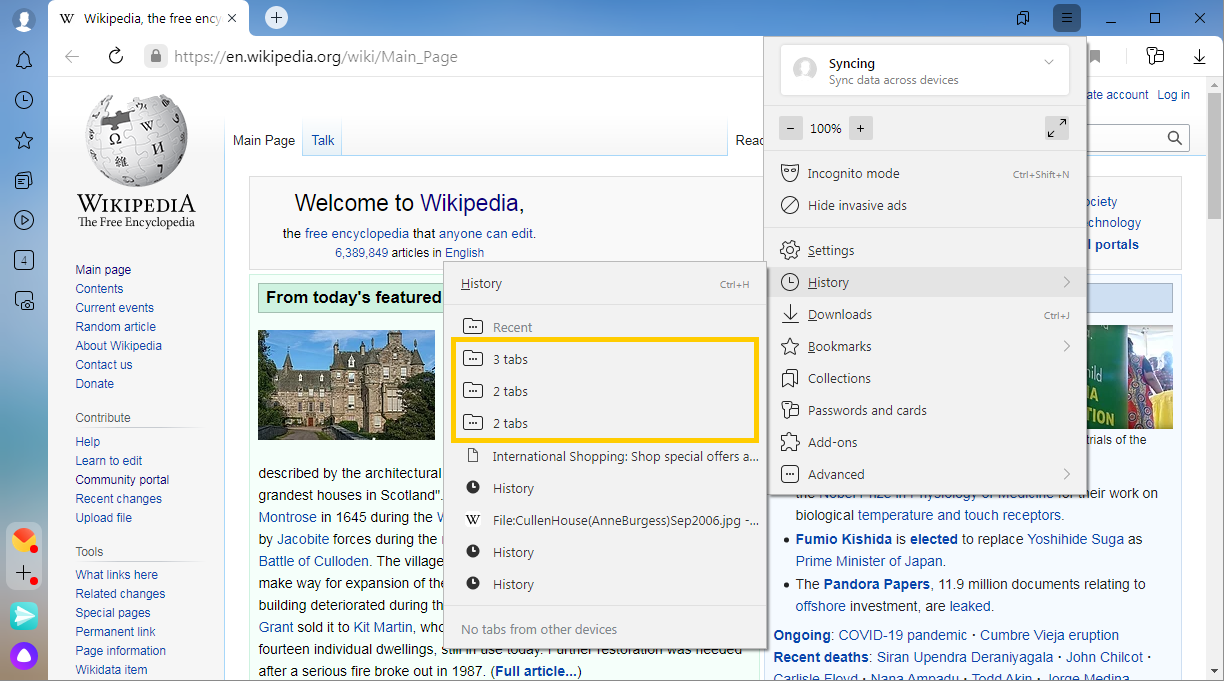Open the Full article link
This screenshot has width=1224, height=681.
(536, 671)
